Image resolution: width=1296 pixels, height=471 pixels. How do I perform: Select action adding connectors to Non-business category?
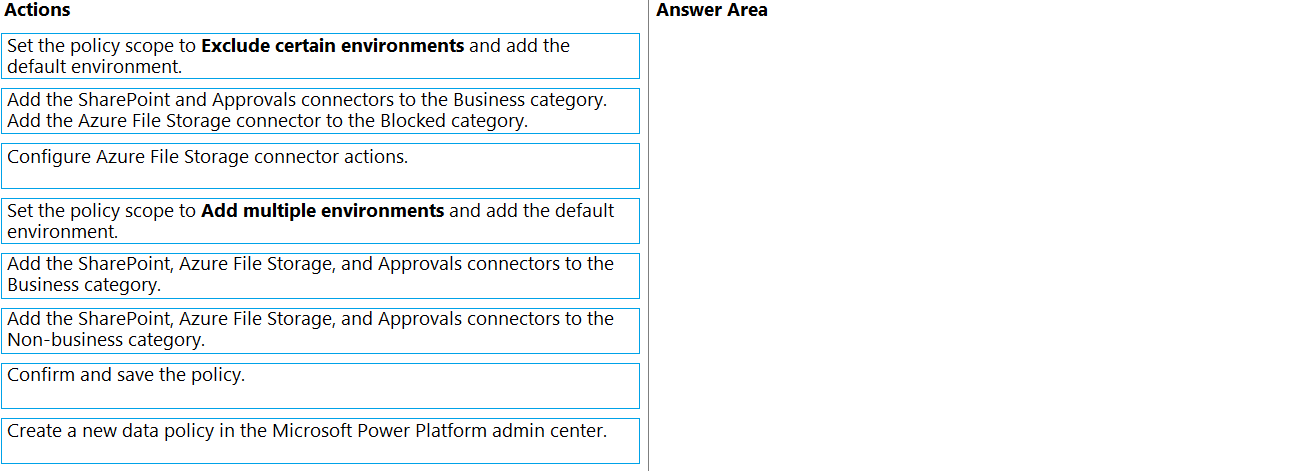(320, 331)
